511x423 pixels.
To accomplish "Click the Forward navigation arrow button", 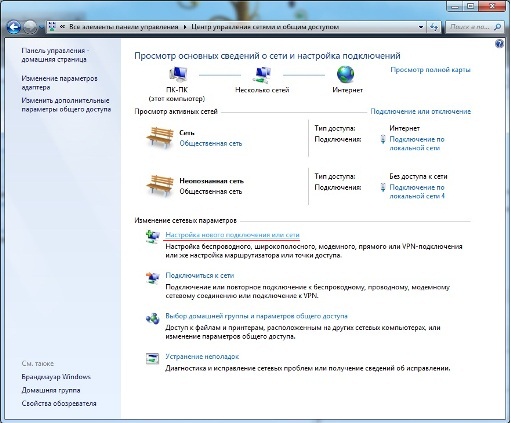I will pos(30,27).
